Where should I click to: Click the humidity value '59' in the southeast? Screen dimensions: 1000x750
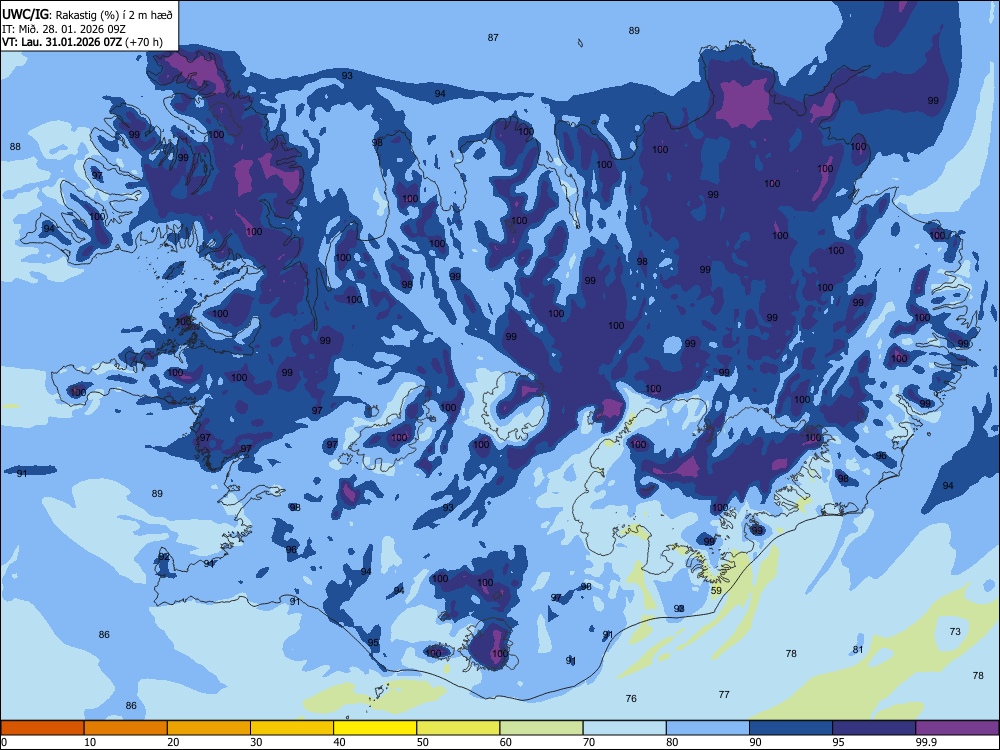coord(716,591)
